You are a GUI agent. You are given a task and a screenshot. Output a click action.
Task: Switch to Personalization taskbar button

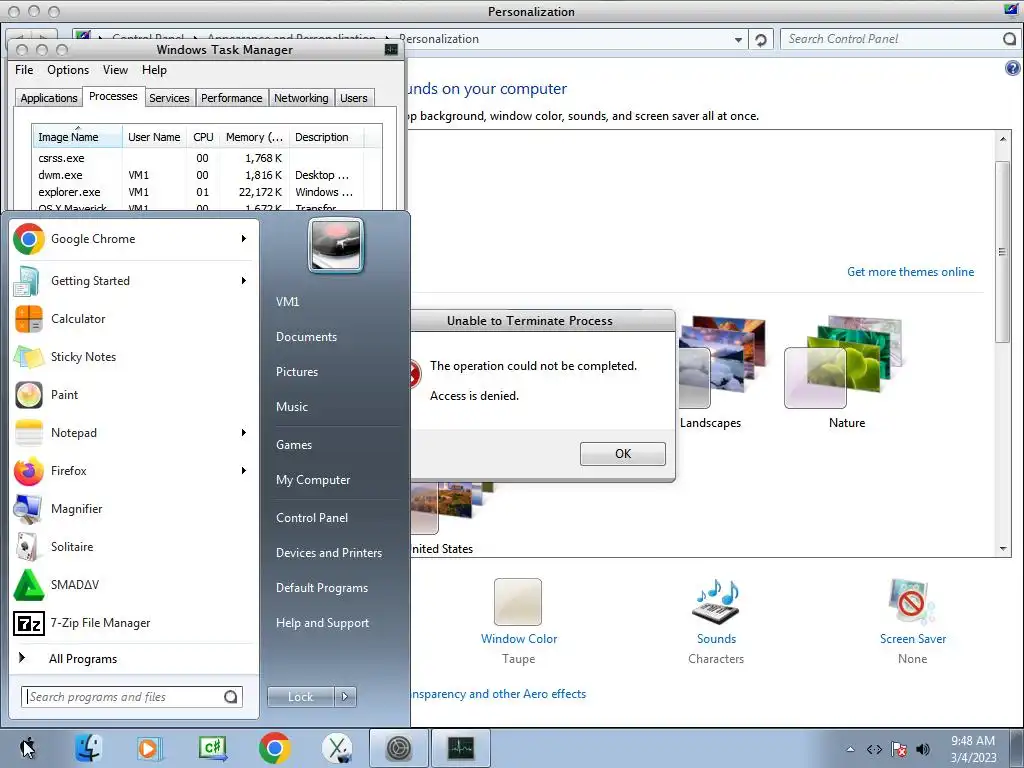tap(398, 748)
